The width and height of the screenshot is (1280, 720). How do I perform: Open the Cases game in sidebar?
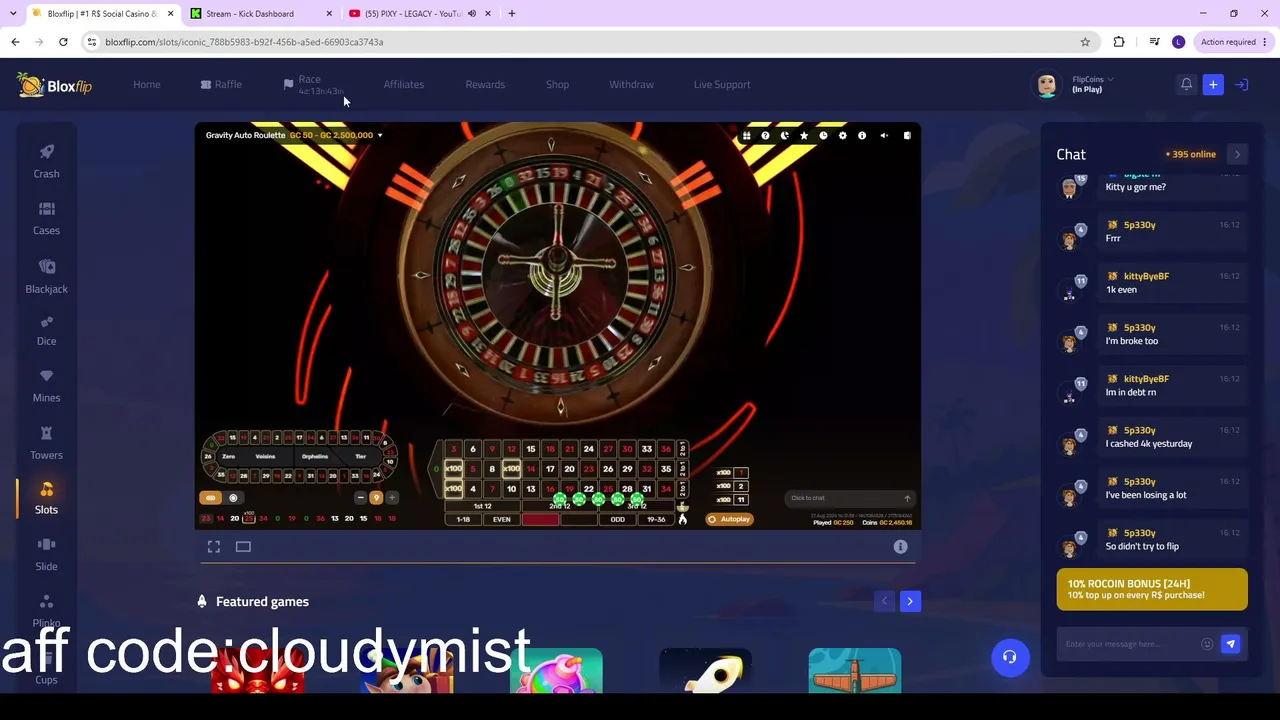(x=46, y=218)
